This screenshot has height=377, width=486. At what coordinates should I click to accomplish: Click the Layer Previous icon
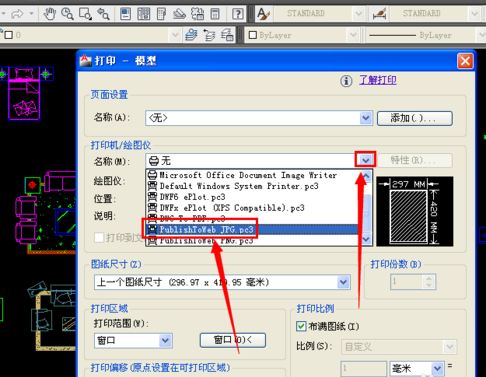209,35
